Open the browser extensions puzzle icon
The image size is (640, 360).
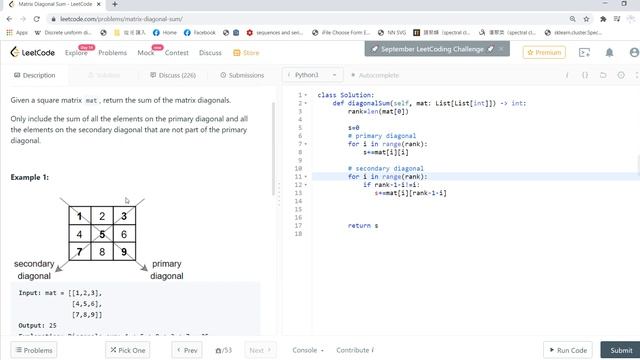[603, 19]
